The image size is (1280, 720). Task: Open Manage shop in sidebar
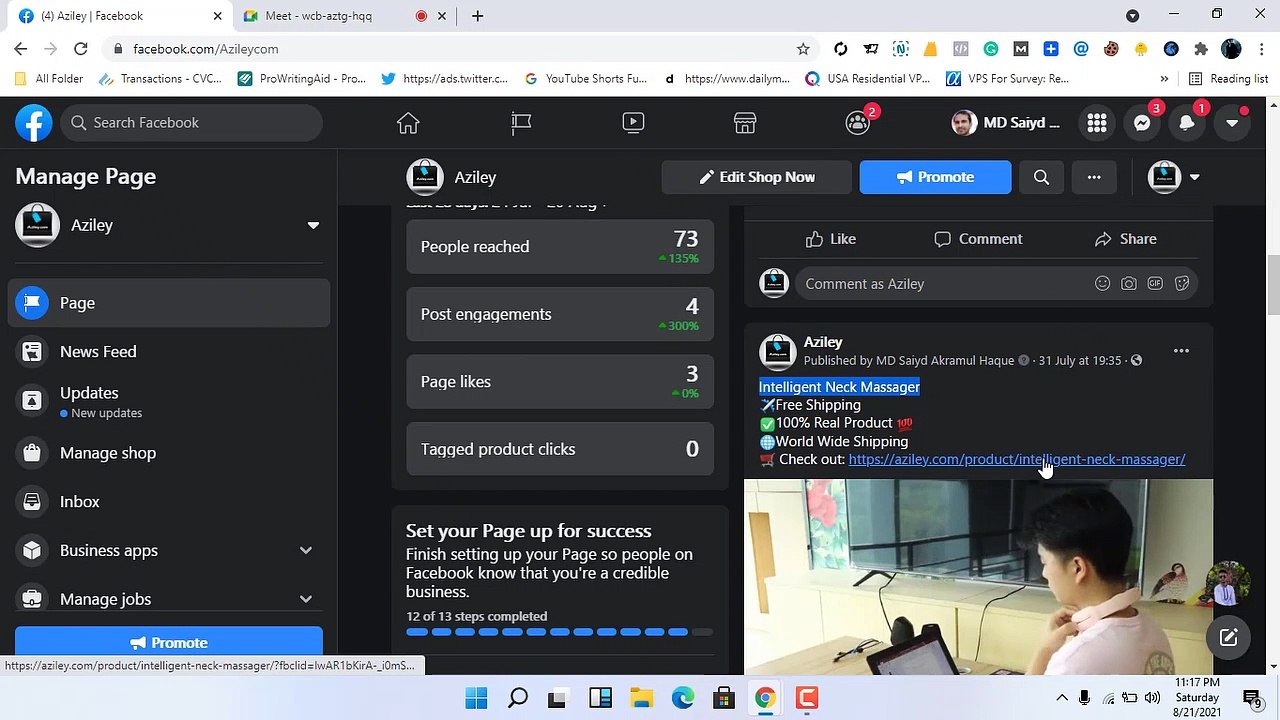(x=169, y=453)
